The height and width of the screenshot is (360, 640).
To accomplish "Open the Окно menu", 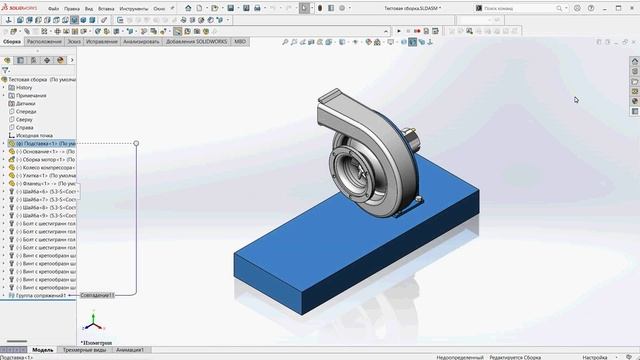I will [x=159, y=8].
